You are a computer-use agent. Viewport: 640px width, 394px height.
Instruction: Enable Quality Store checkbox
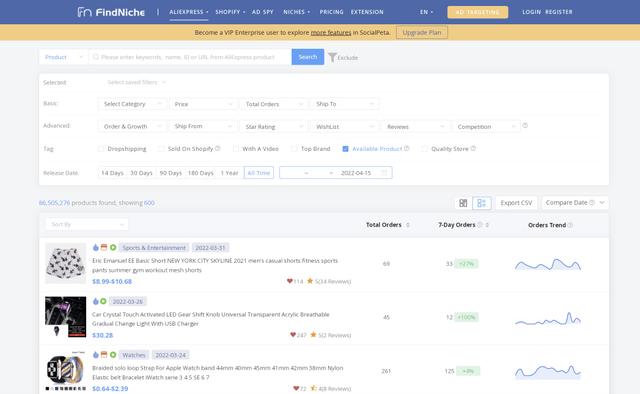(x=424, y=149)
